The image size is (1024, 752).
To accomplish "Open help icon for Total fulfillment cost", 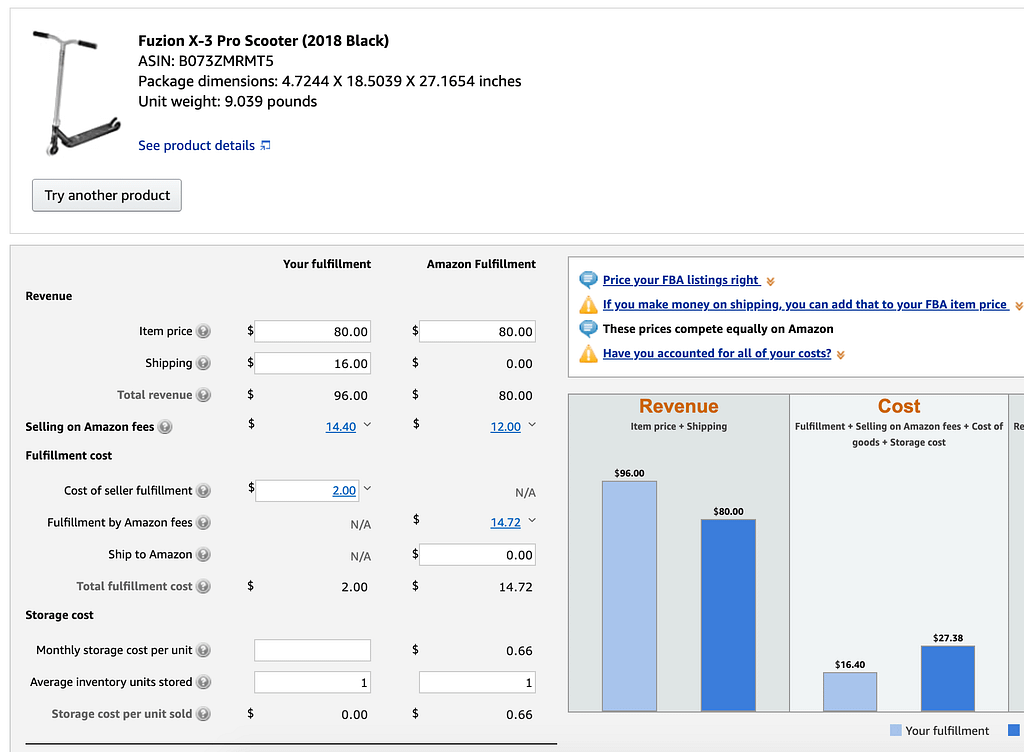I will pos(204,586).
